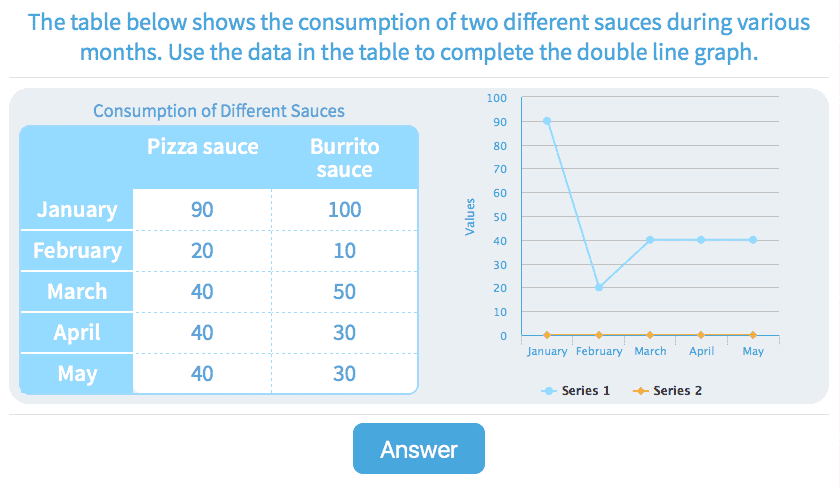Image resolution: width=840 pixels, height=501 pixels.
Task: Toggle Series 2 in the chart legend
Action: (677, 391)
